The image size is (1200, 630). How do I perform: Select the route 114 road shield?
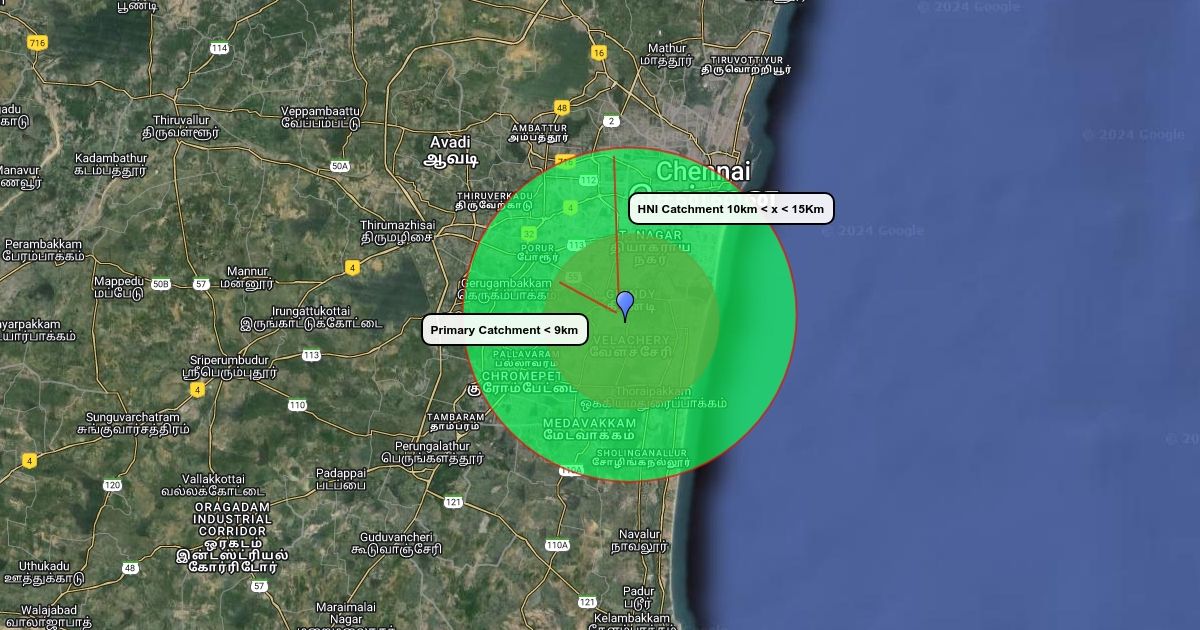(x=220, y=48)
